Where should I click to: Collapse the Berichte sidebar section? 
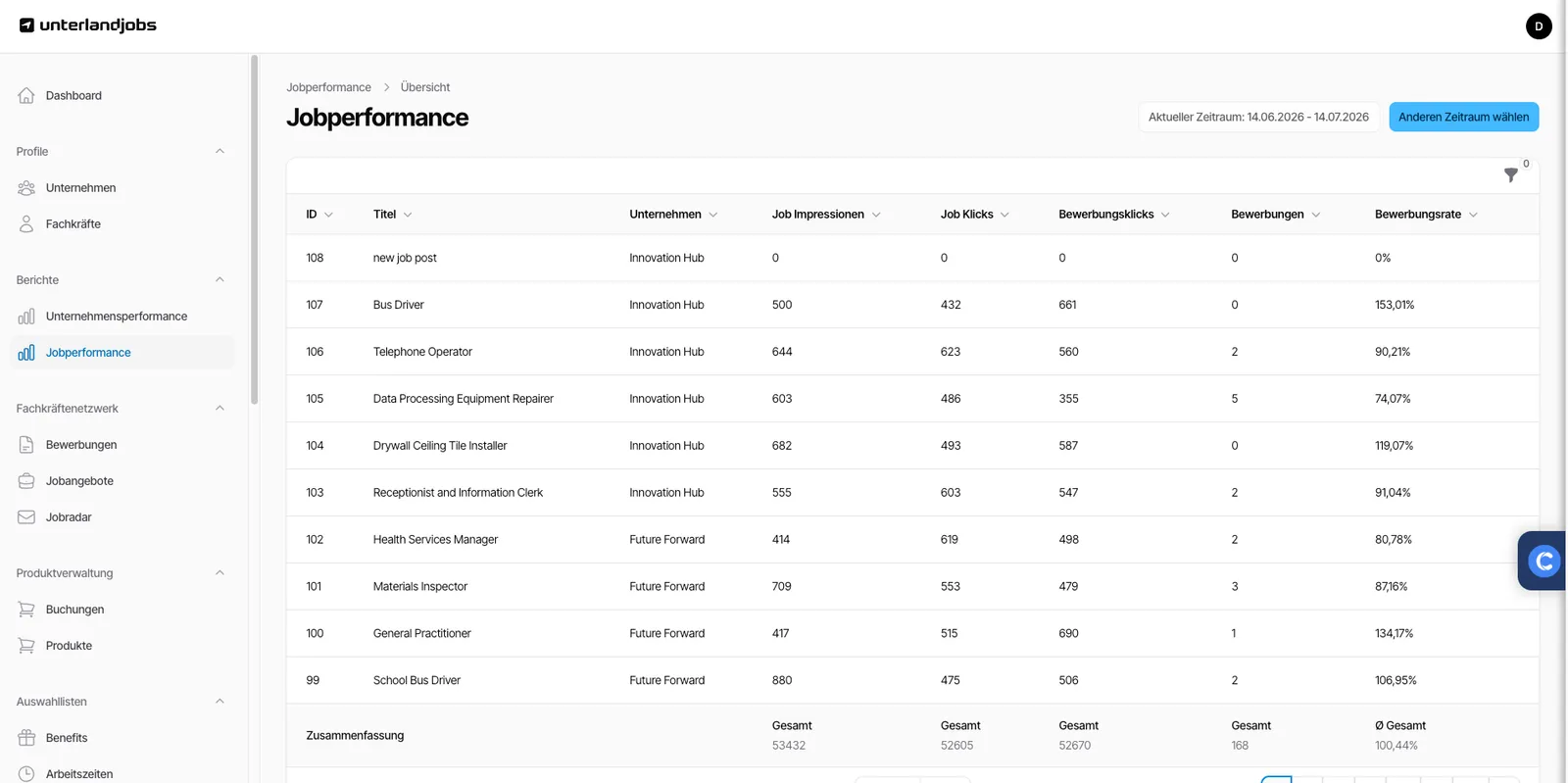220,279
